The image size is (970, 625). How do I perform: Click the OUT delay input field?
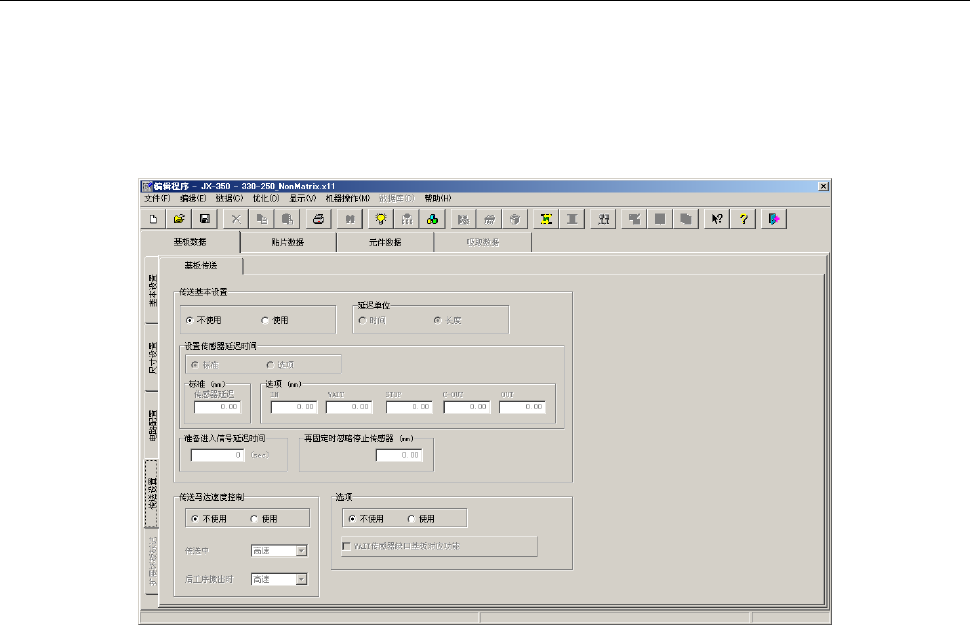523,407
